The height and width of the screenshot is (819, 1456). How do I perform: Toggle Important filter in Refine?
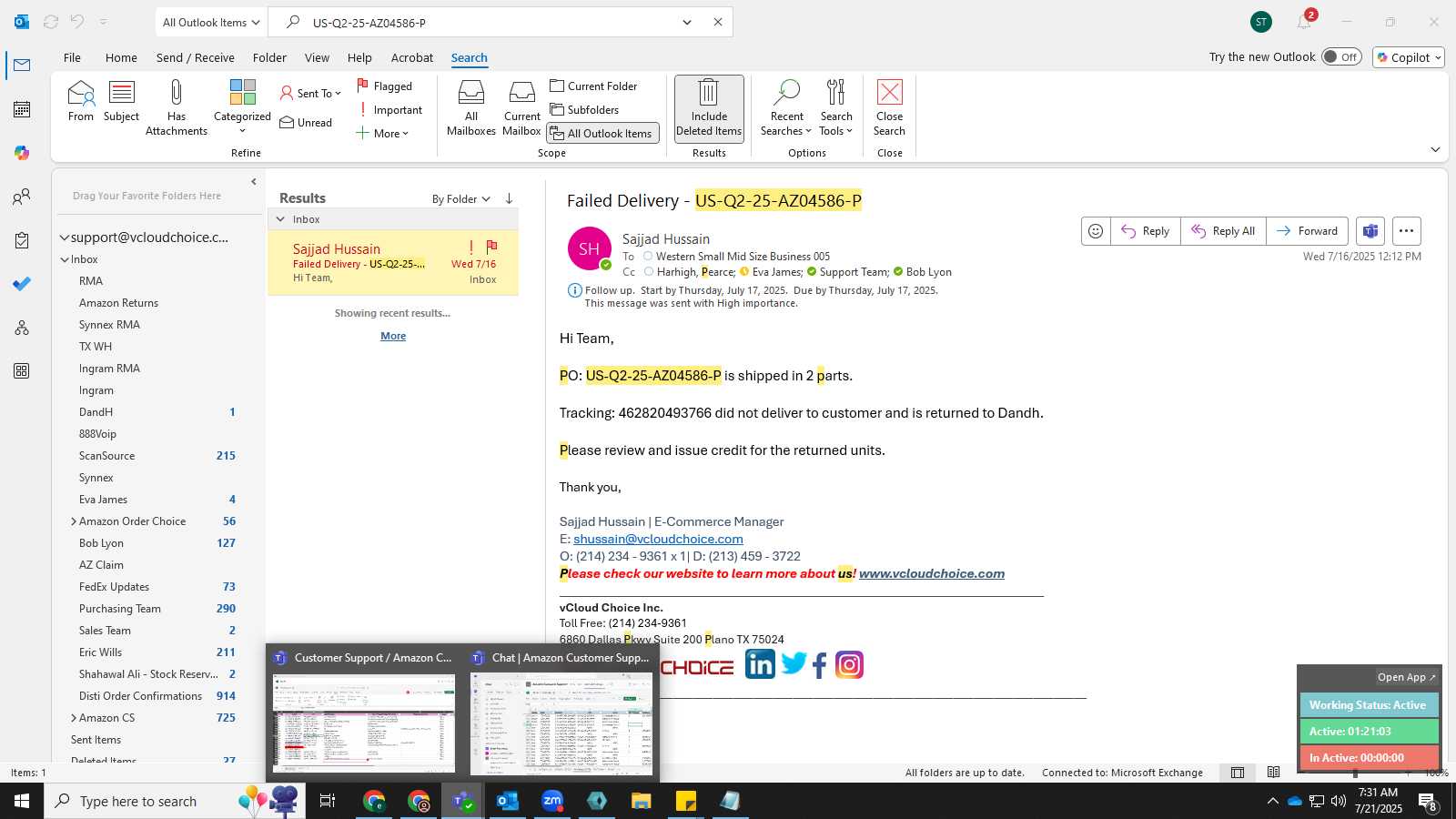pos(390,109)
